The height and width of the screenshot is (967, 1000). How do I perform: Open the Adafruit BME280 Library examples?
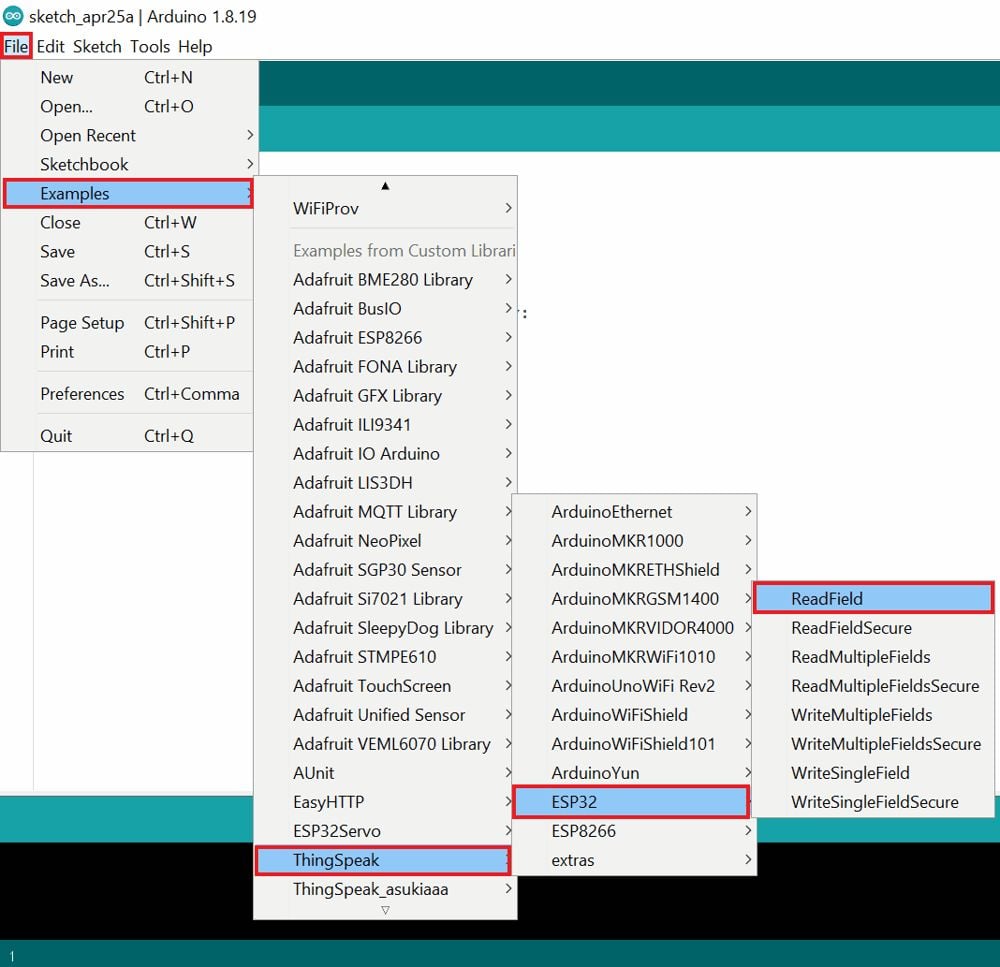click(x=385, y=280)
